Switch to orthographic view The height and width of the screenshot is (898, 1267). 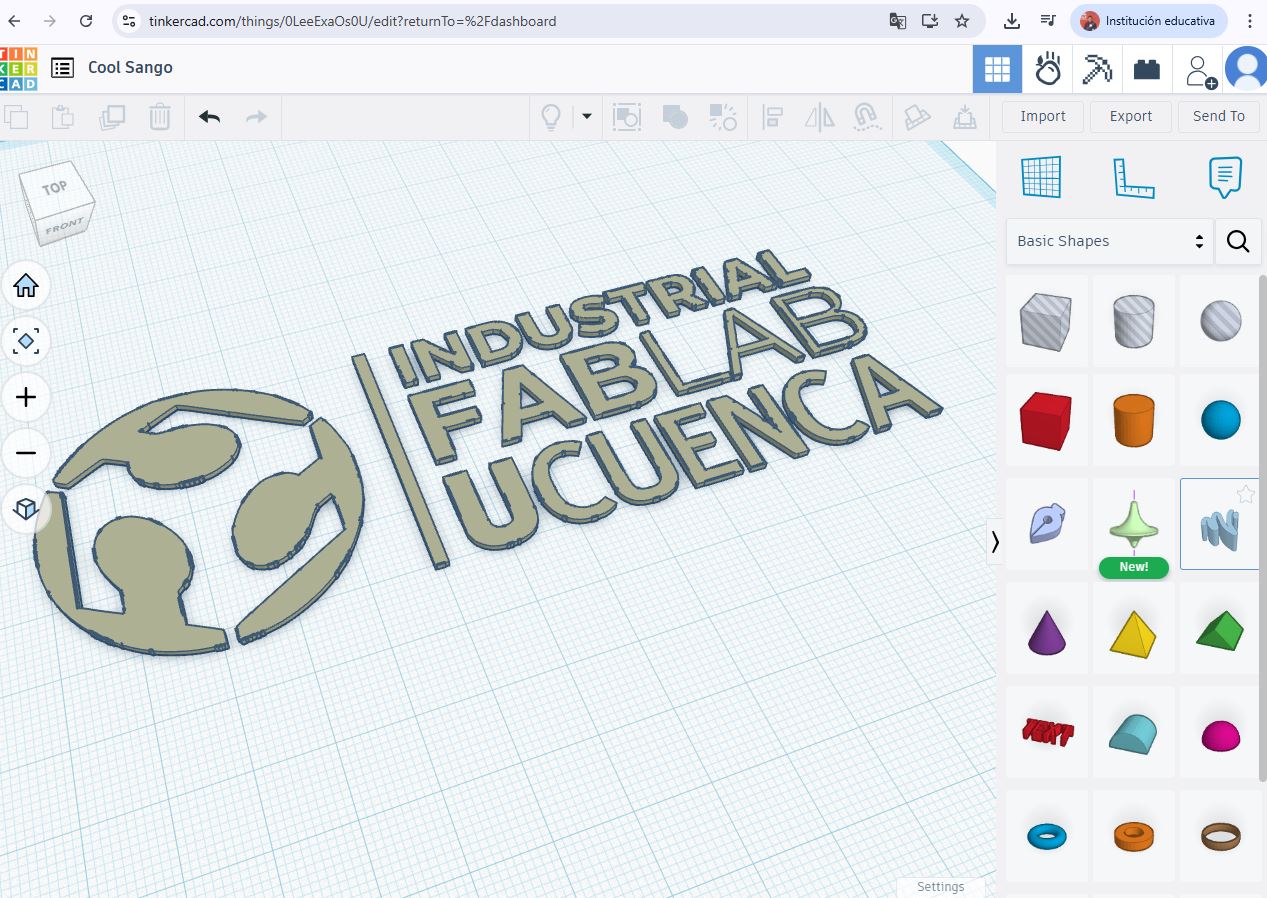[x=26, y=508]
